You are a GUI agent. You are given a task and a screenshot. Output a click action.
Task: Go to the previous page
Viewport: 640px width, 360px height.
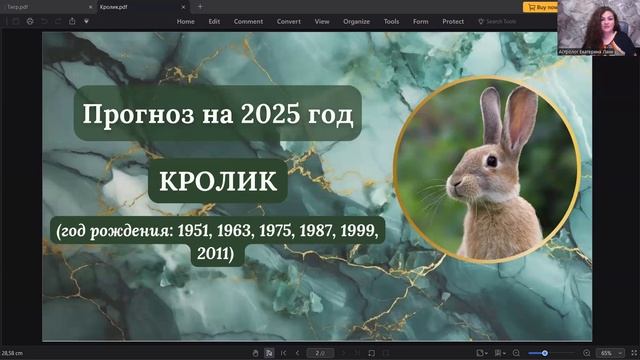[297, 353]
